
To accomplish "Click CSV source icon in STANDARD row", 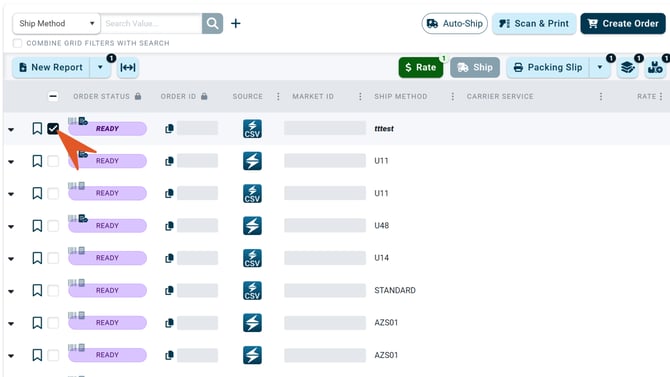I will [252, 291].
